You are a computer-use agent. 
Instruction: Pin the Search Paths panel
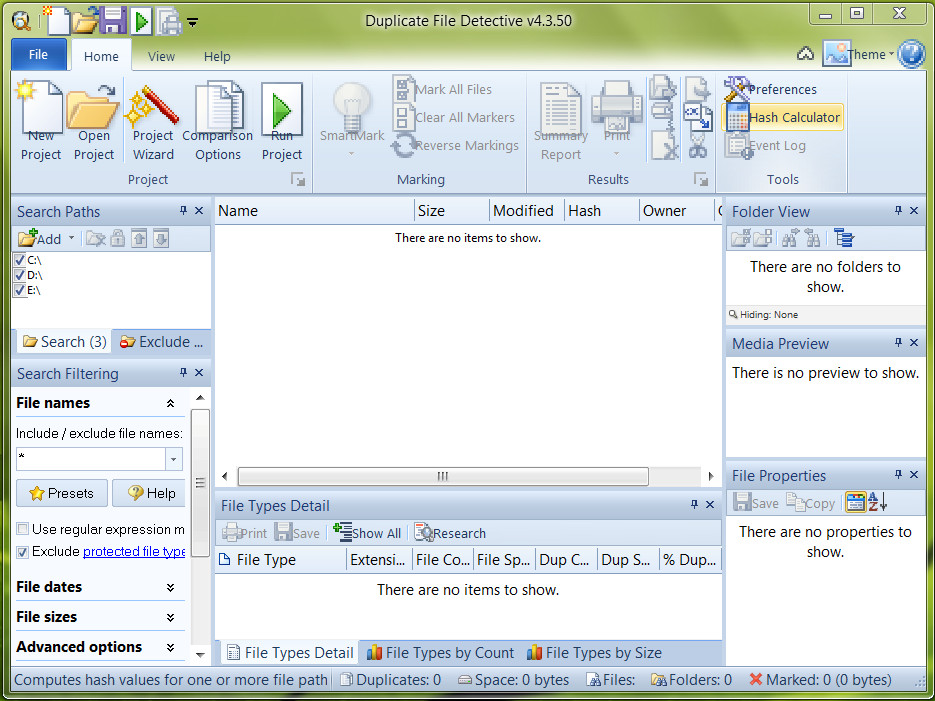pos(183,210)
